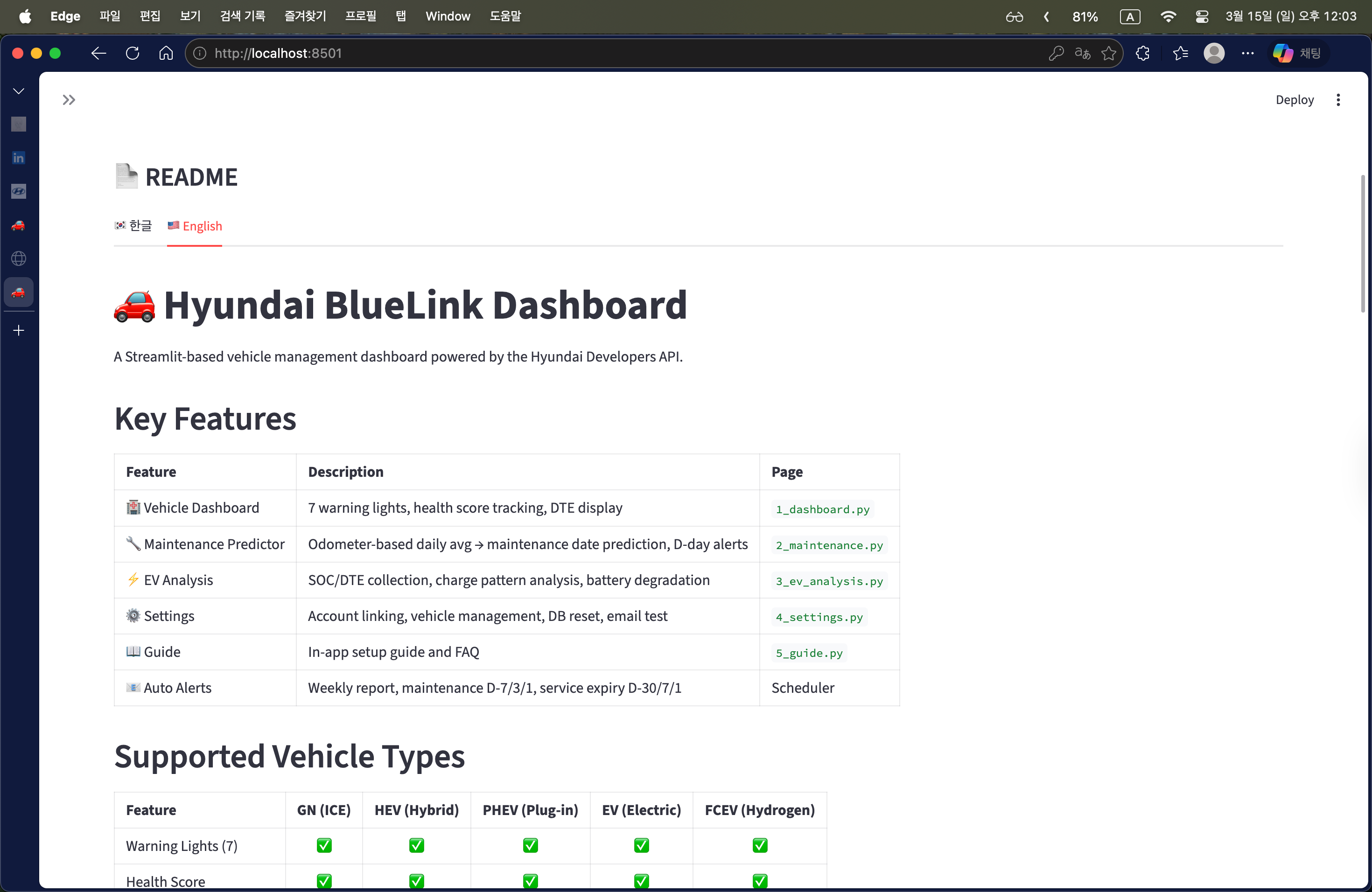Toggle Wi-Fi status in menu bar

pyautogui.click(x=1169, y=16)
